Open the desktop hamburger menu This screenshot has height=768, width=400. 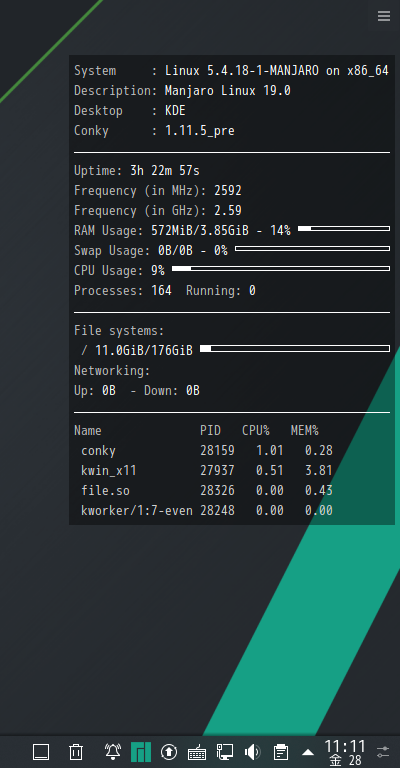pos(384,16)
